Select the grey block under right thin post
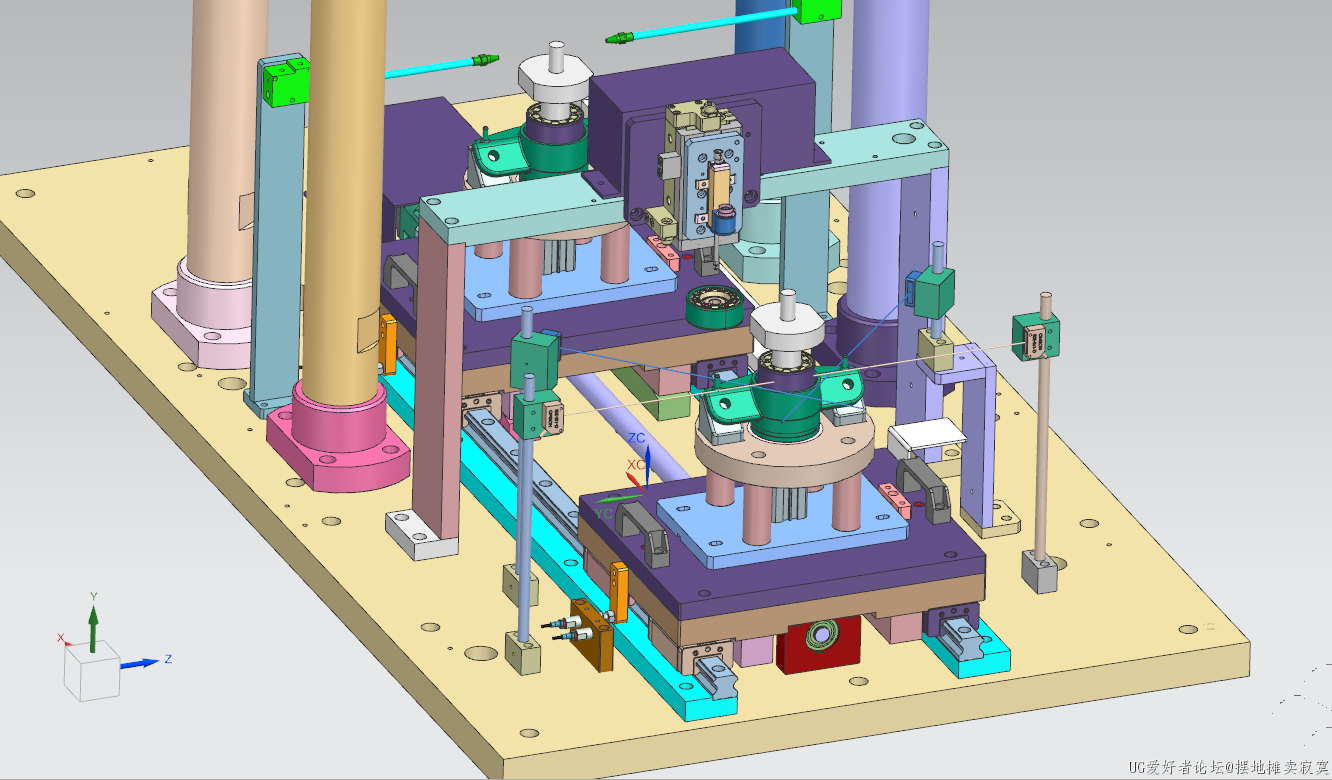 click(x=1039, y=573)
